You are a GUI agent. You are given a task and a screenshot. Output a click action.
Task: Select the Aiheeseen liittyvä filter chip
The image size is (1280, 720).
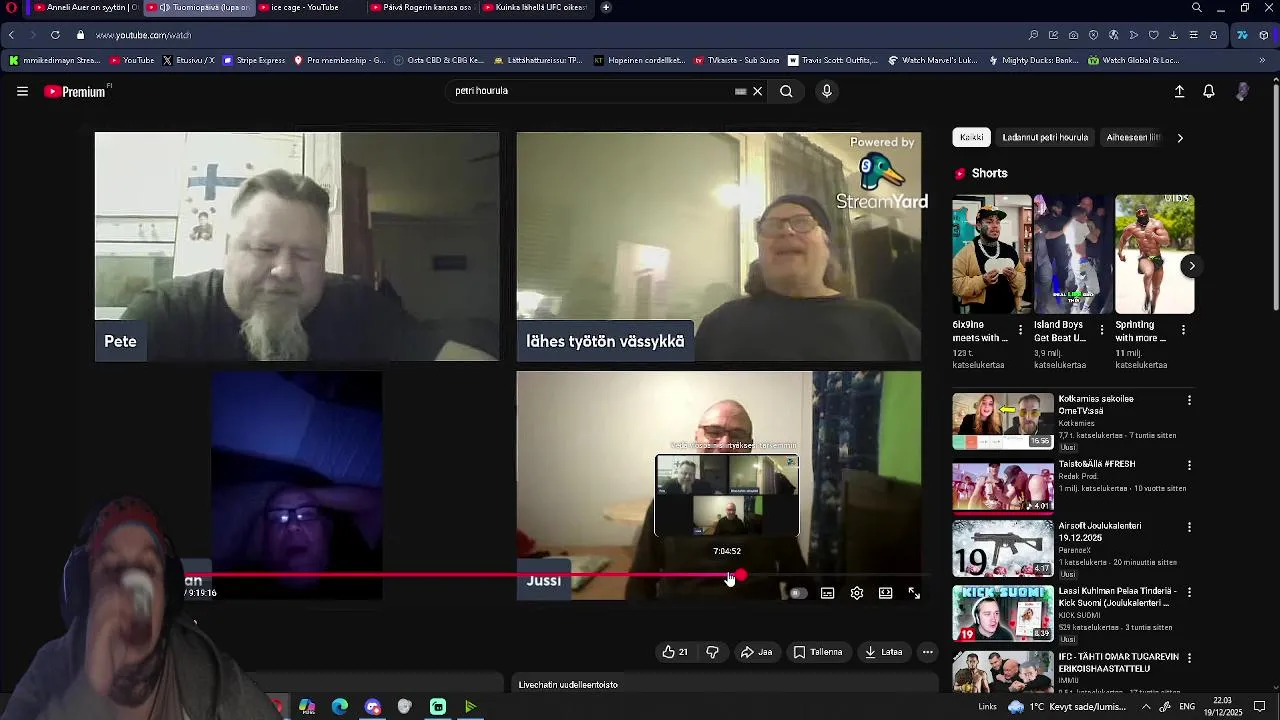pos(1133,138)
